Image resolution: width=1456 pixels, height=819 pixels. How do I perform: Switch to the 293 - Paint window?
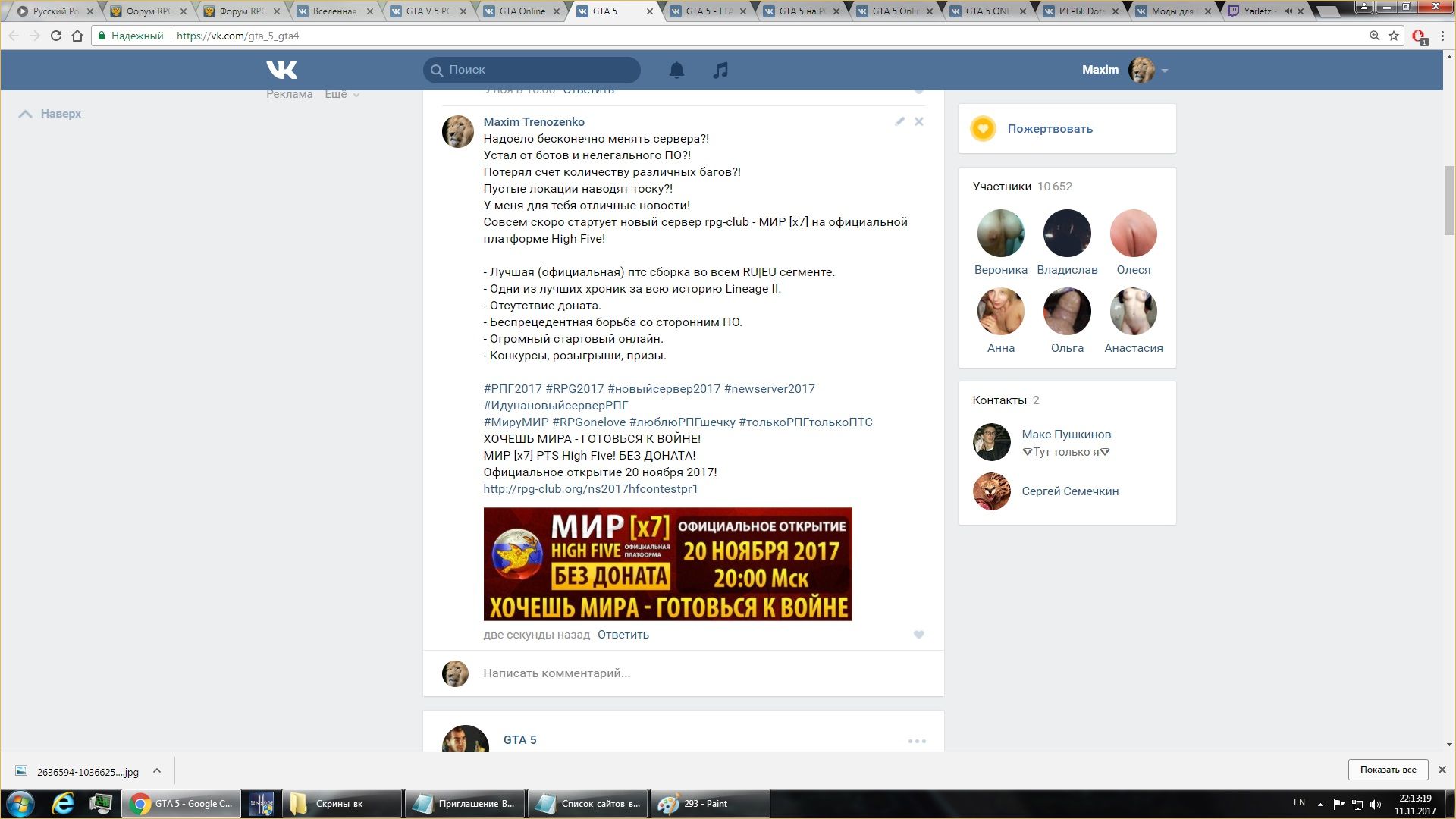tap(711, 804)
